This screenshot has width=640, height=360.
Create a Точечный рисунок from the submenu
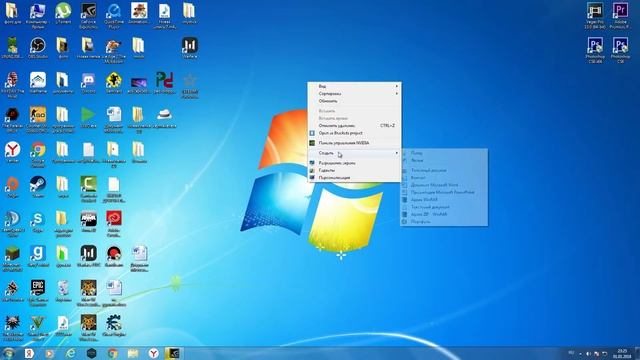point(444,170)
